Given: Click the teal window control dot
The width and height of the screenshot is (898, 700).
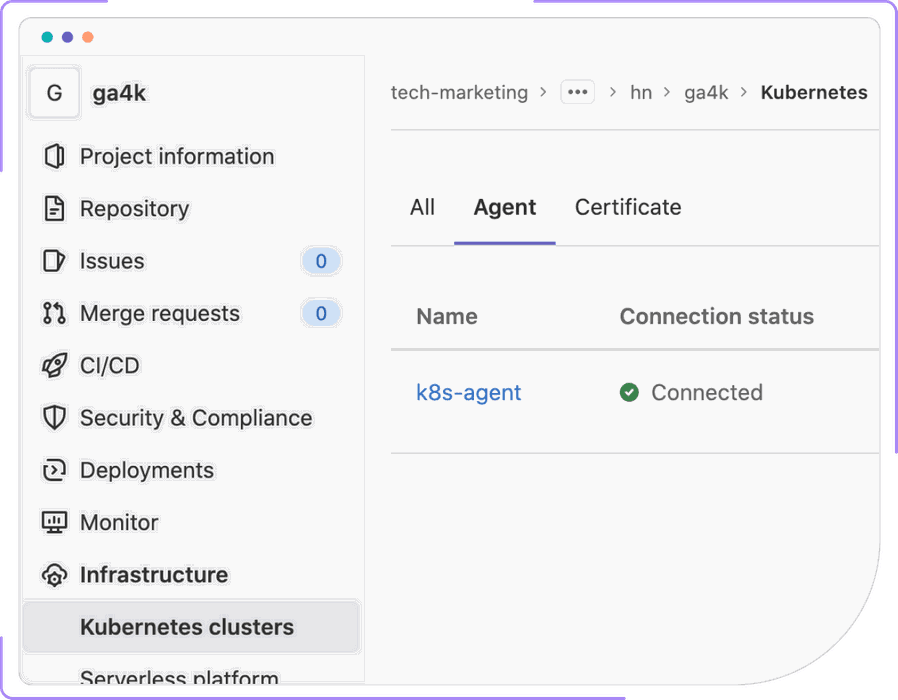Looking at the screenshot, I should tap(48, 37).
